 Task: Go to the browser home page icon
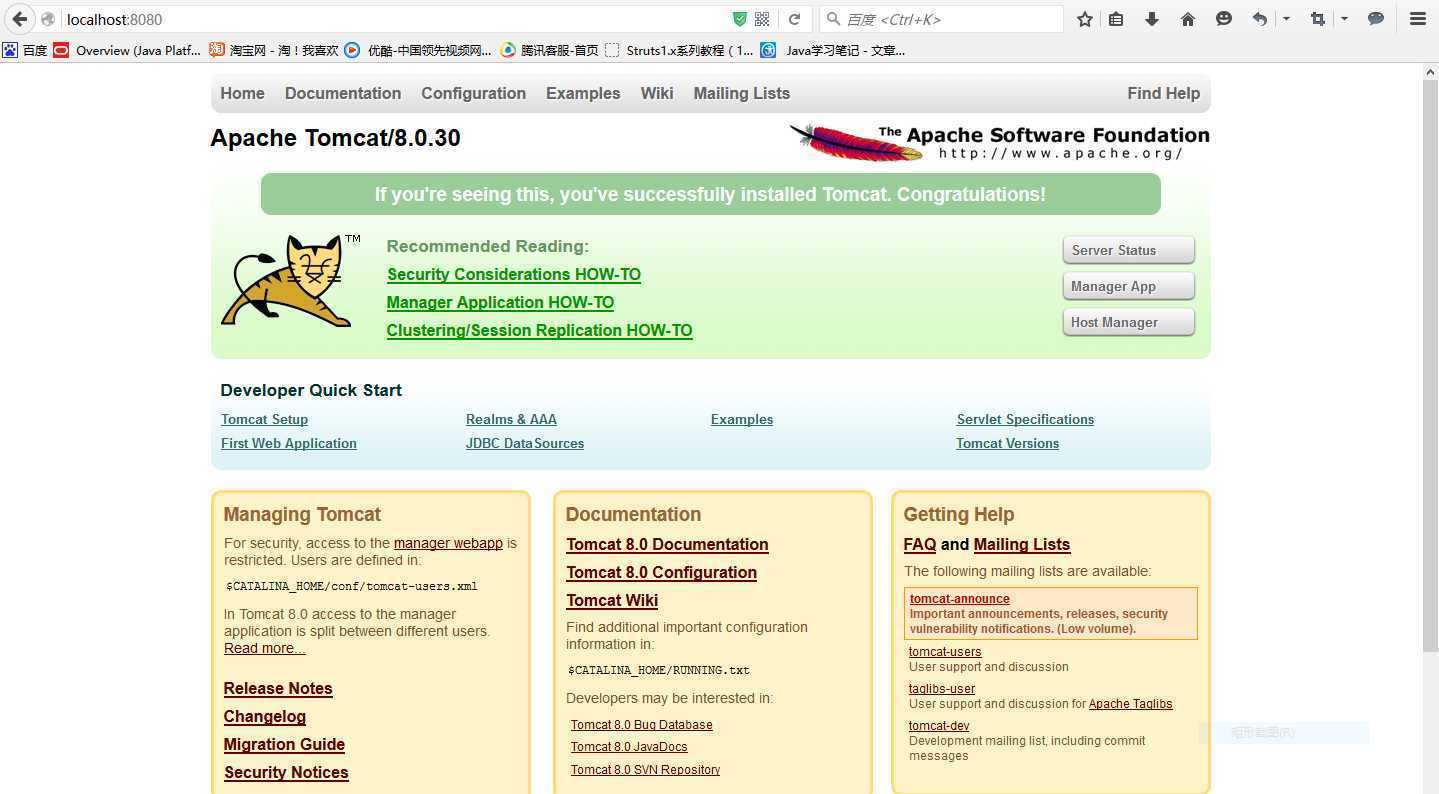(x=1188, y=19)
